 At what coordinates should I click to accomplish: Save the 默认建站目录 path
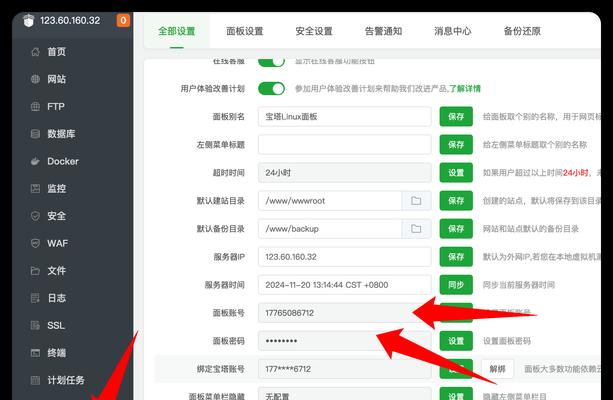point(456,201)
